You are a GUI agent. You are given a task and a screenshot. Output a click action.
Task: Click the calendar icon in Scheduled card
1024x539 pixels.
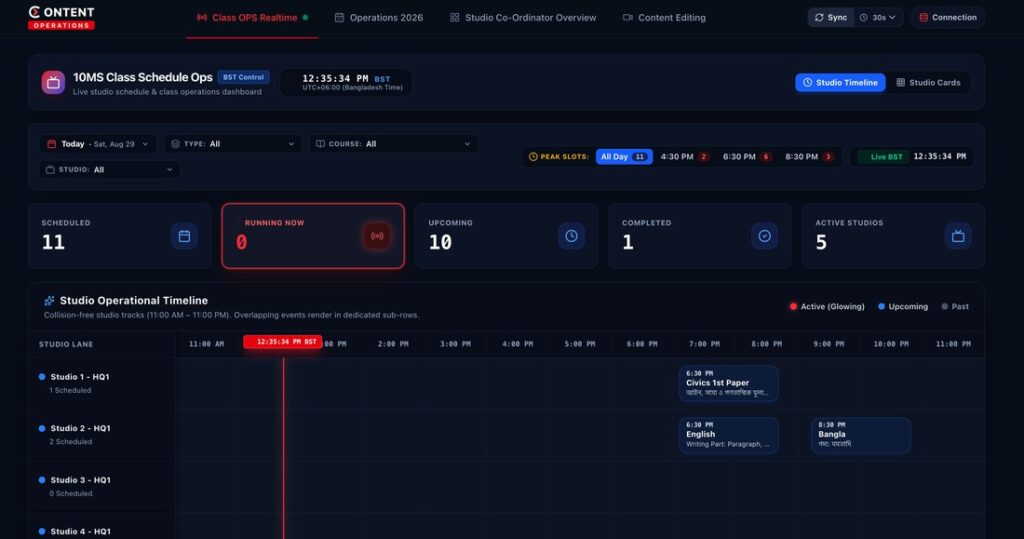click(184, 236)
